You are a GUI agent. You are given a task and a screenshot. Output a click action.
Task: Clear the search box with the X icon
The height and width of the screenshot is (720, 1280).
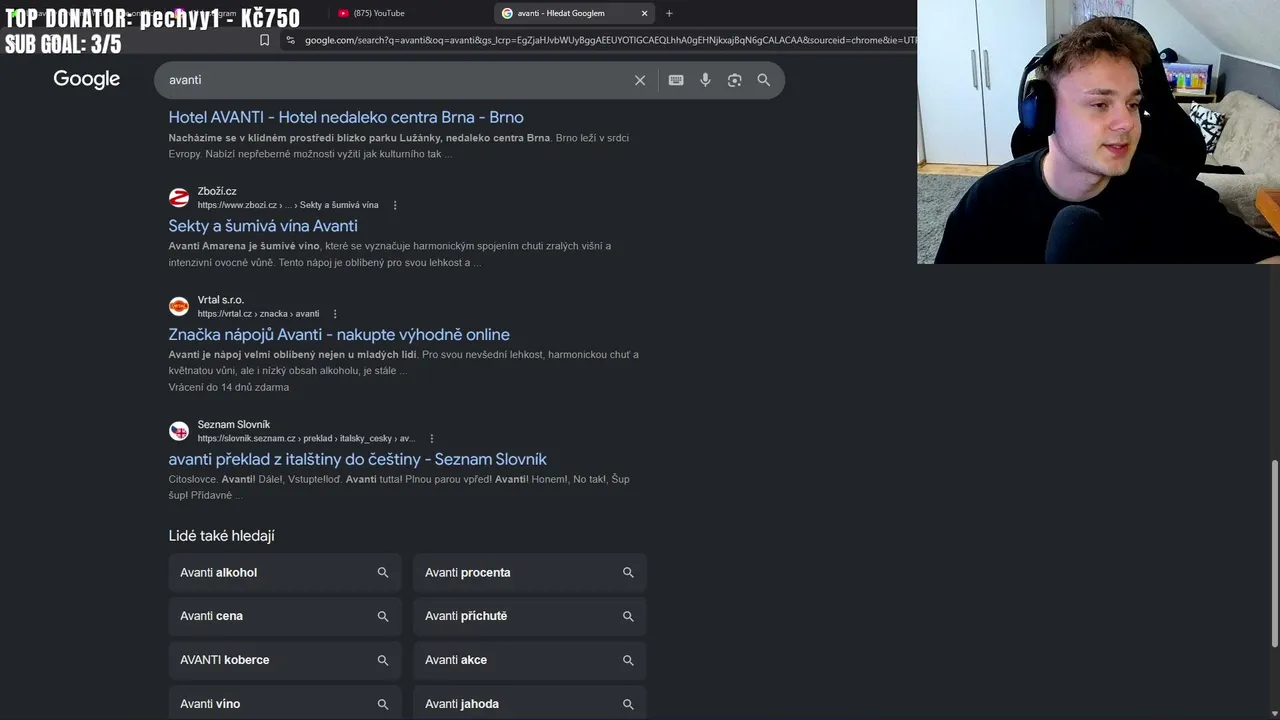coord(640,80)
